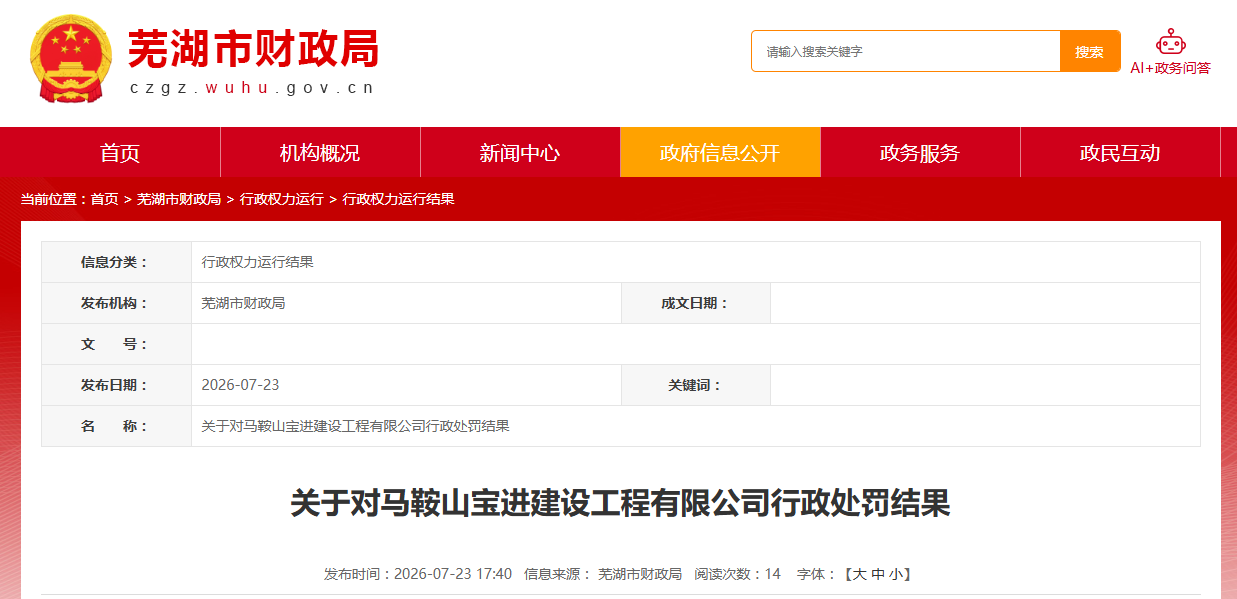Open 芜湖市财政局 breadcrumb link
The height and width of the screenshot is (599, 1237).
point(179,199)
